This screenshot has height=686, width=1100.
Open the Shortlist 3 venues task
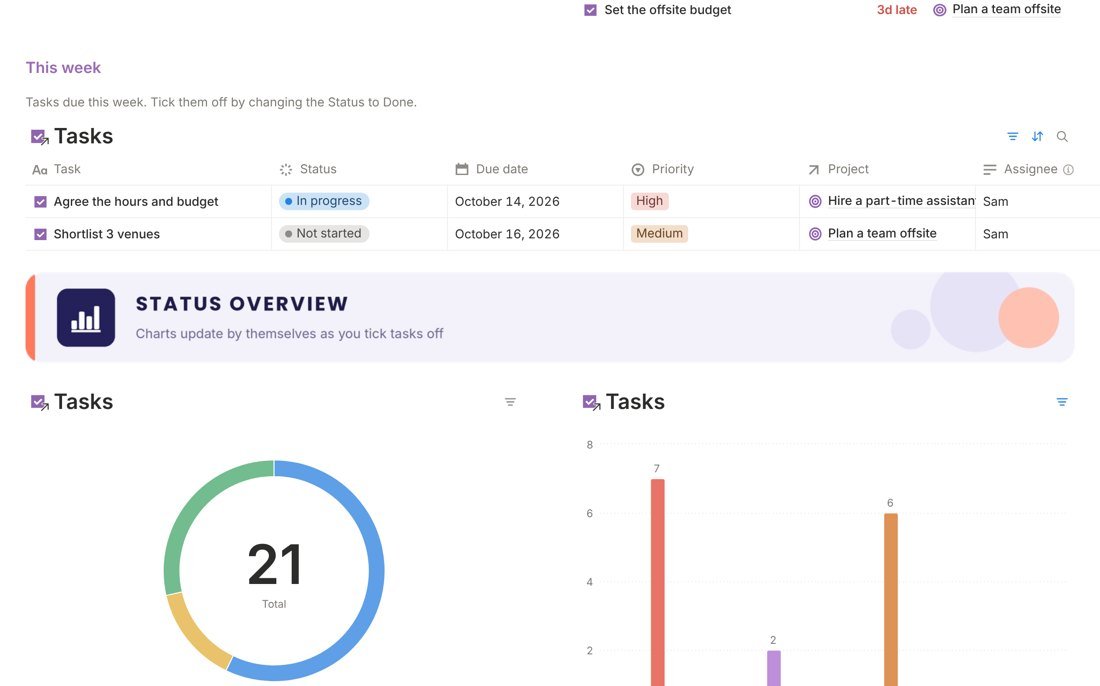coord(107,234)
